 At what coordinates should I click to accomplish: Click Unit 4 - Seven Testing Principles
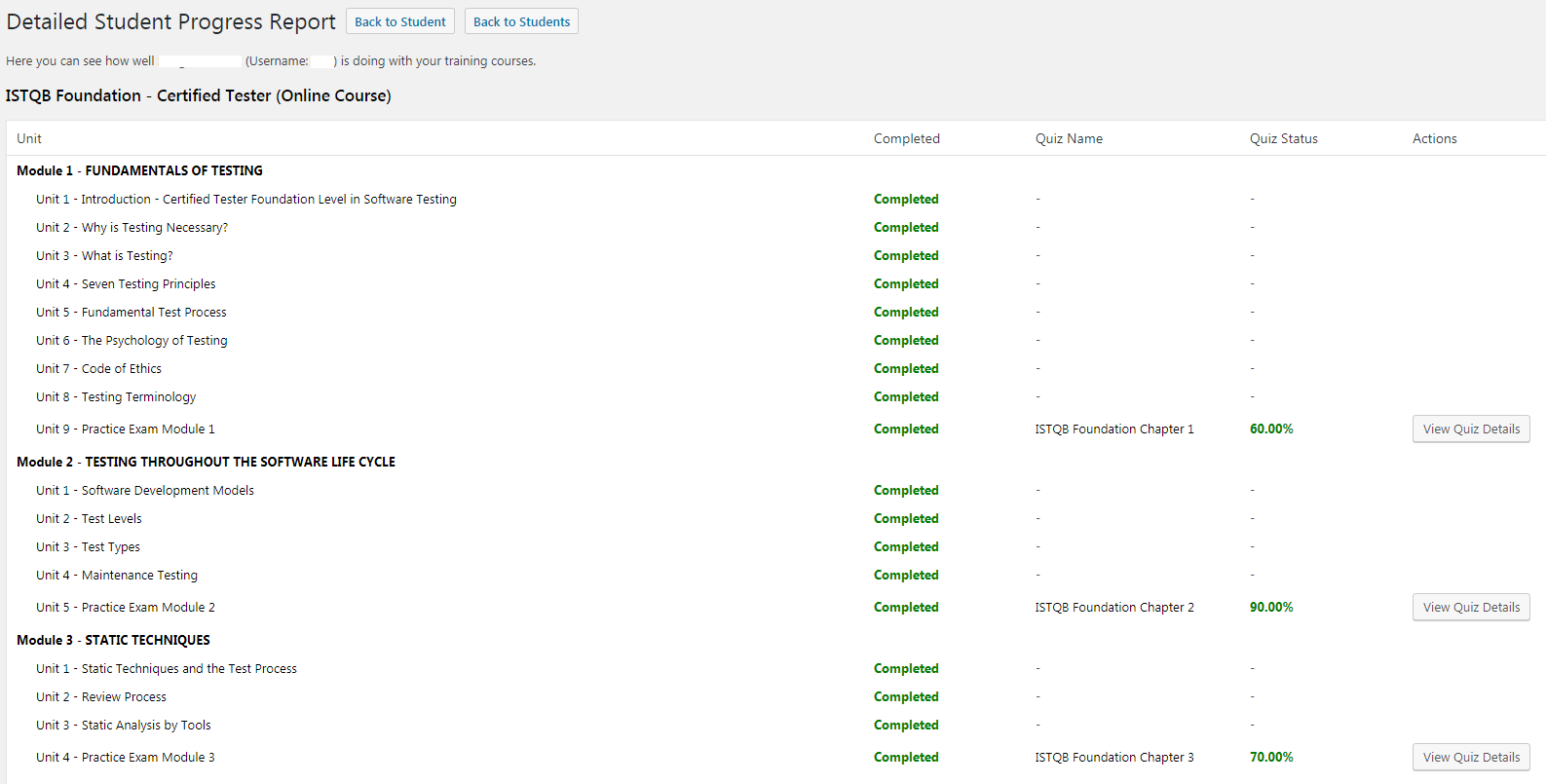[x=126, y=283]
